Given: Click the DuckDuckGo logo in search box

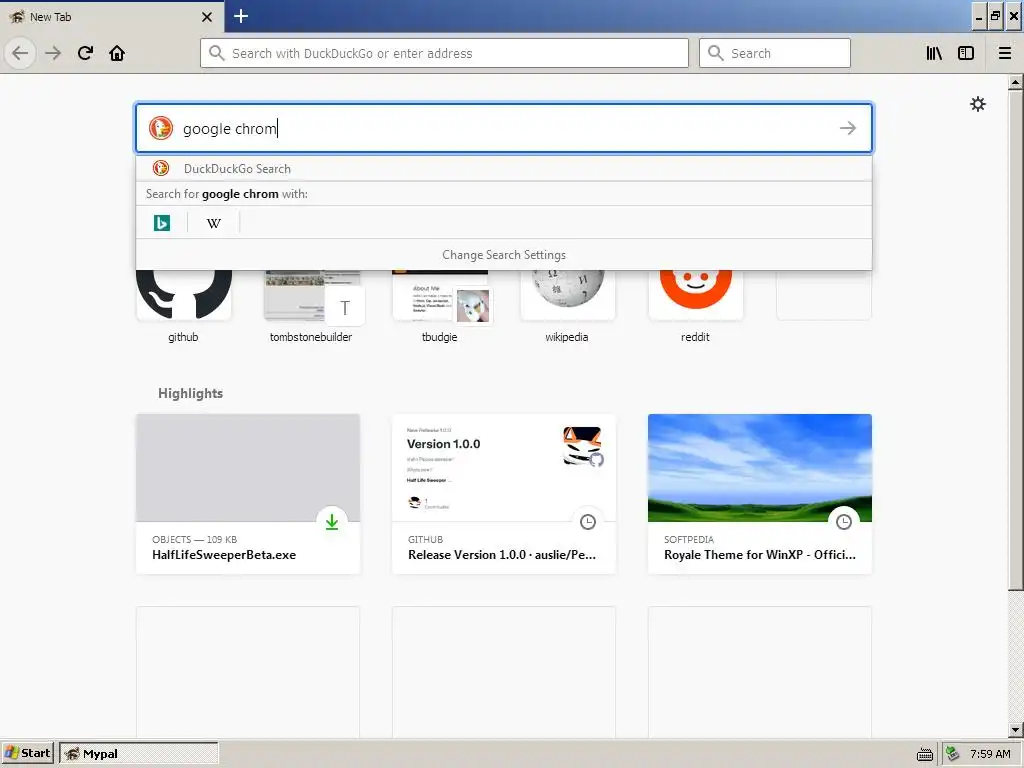Looking at the screenshot, I should [x=161, y=128].
